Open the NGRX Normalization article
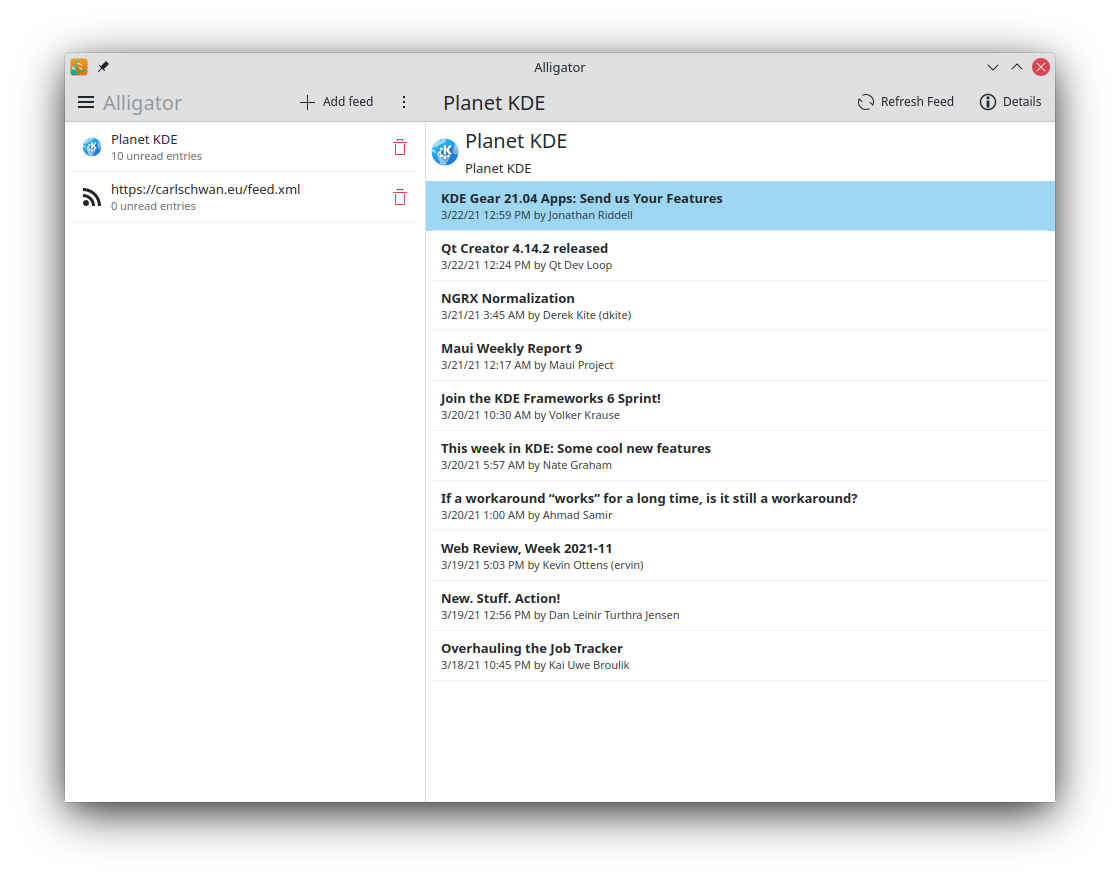1120x879 pixels. click(740, 306)
